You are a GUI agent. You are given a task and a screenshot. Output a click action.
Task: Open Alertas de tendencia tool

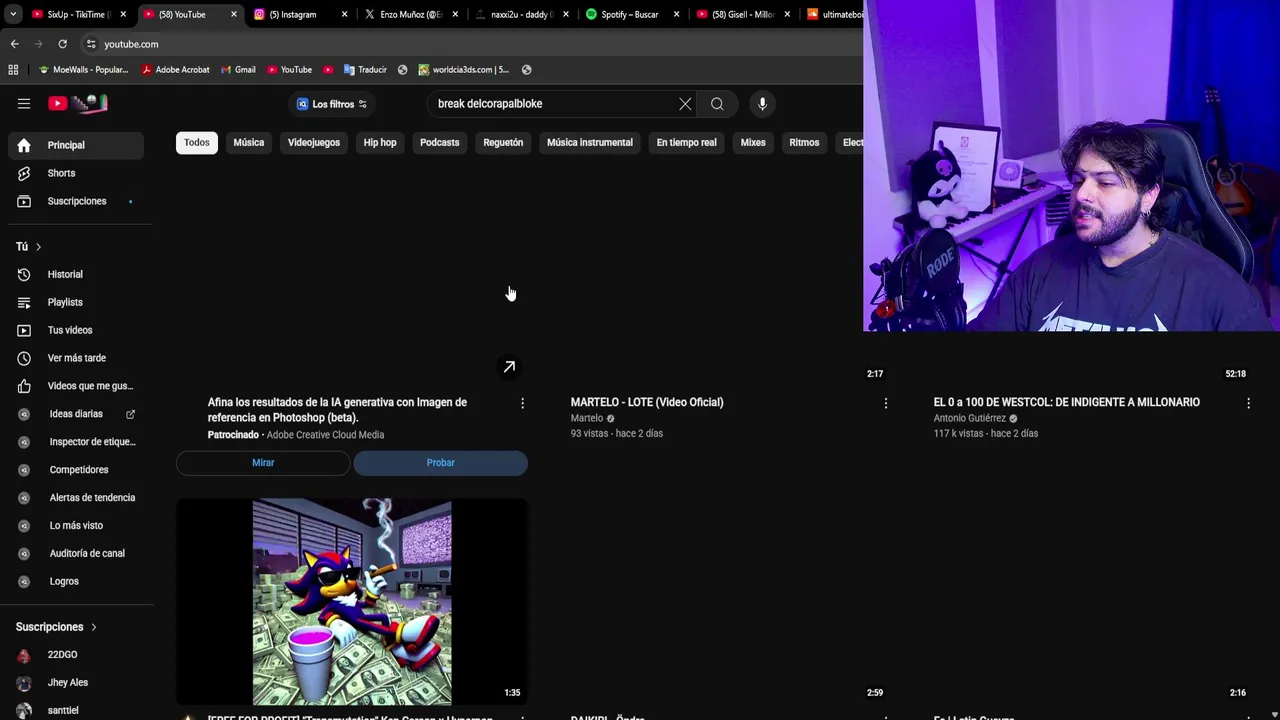pyautogui.click(x=76, y=498)
